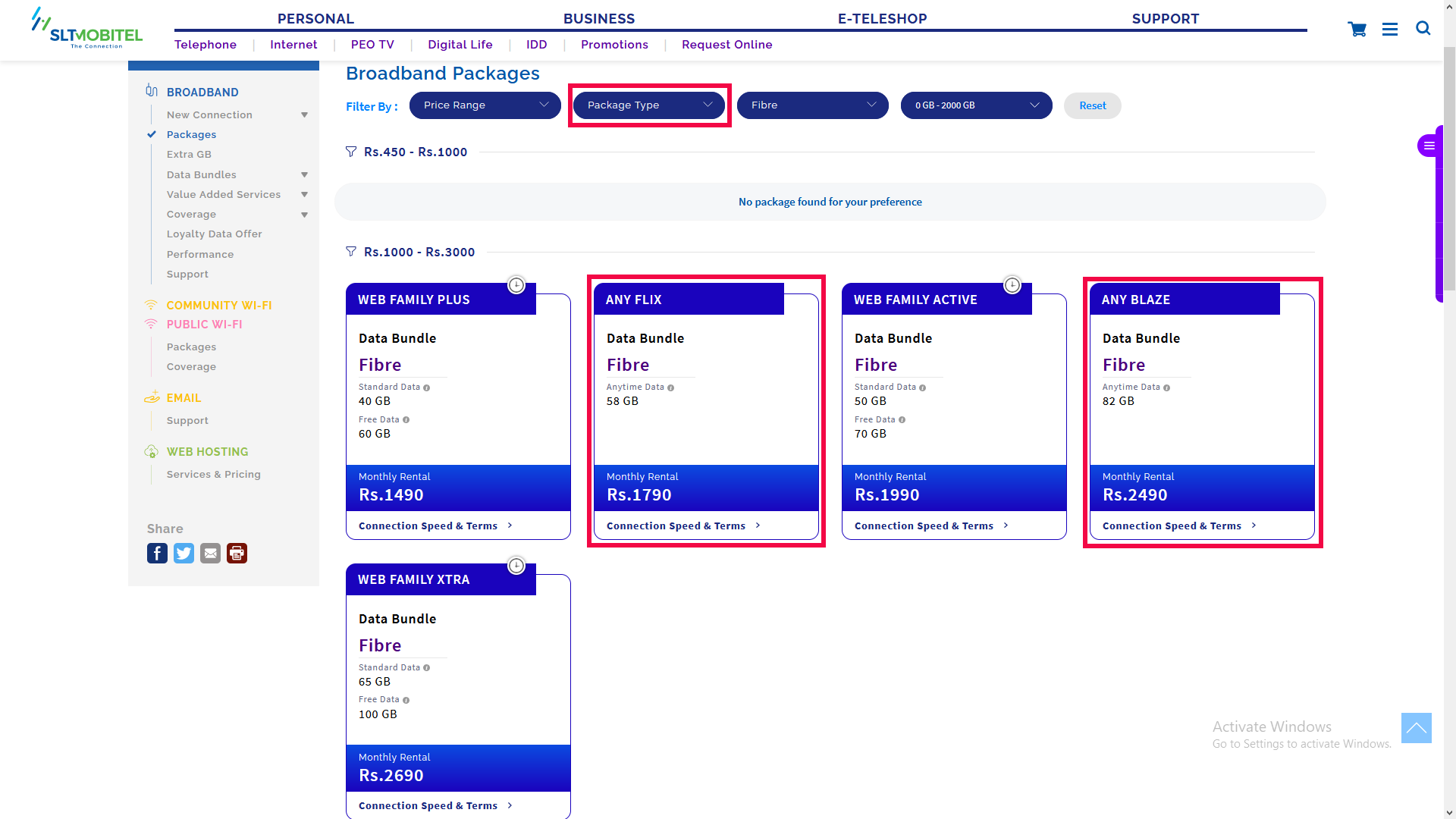Share page via email icon
The width and height of the screenshot is (1456, 819).
coord(210,554)
